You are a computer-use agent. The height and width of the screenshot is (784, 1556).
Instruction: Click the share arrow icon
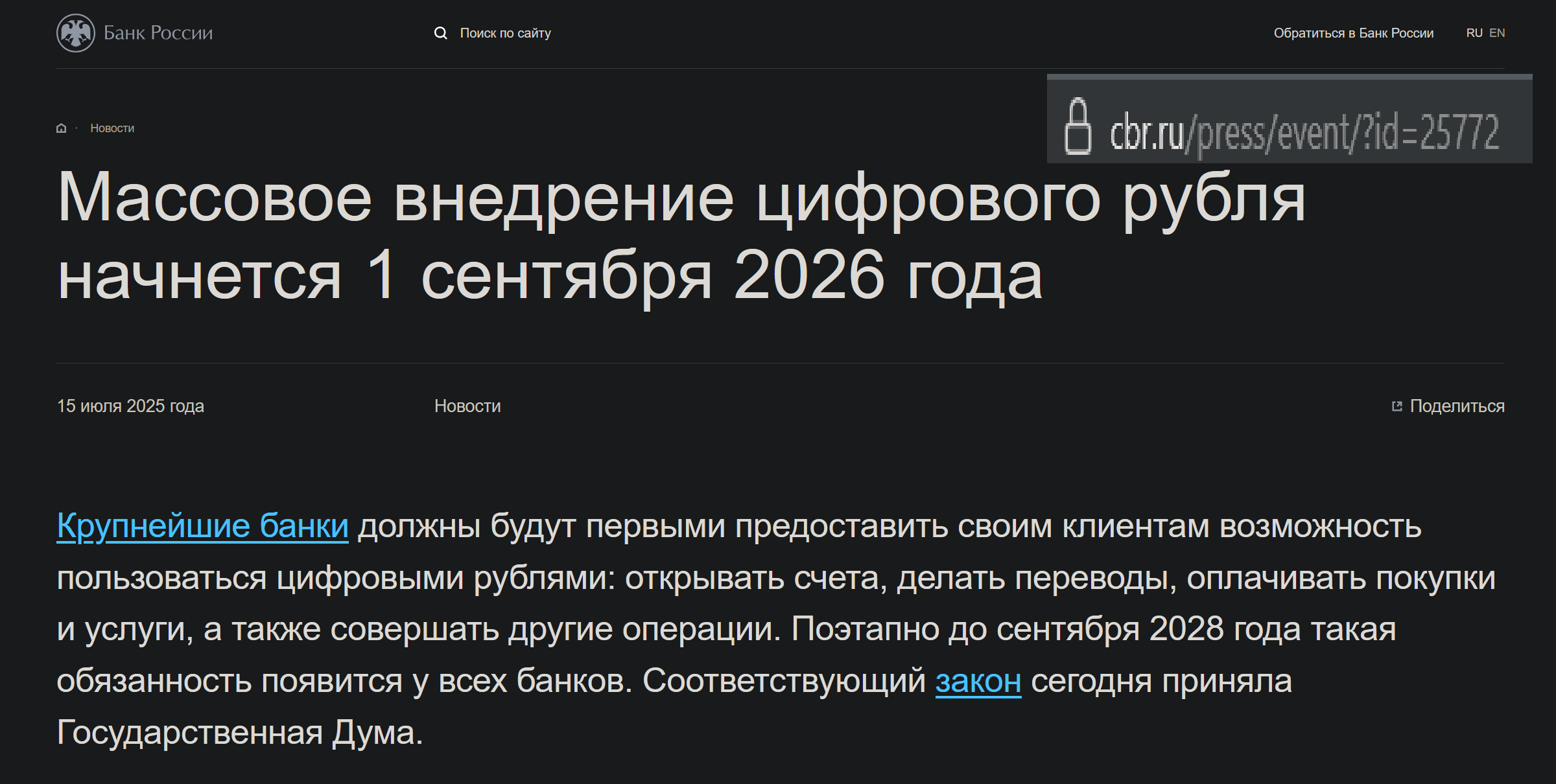(1397, 406)
